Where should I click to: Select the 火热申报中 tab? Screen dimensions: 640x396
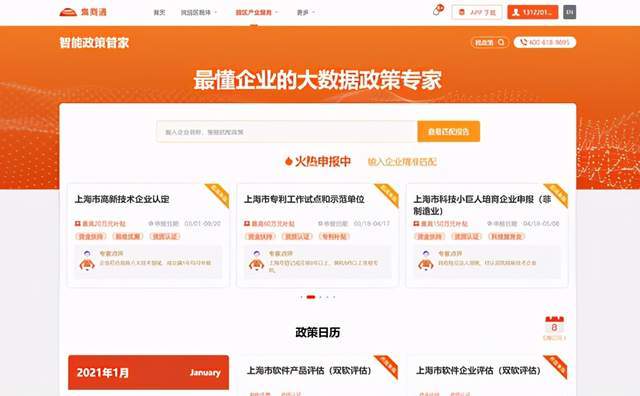click(322, 162)
